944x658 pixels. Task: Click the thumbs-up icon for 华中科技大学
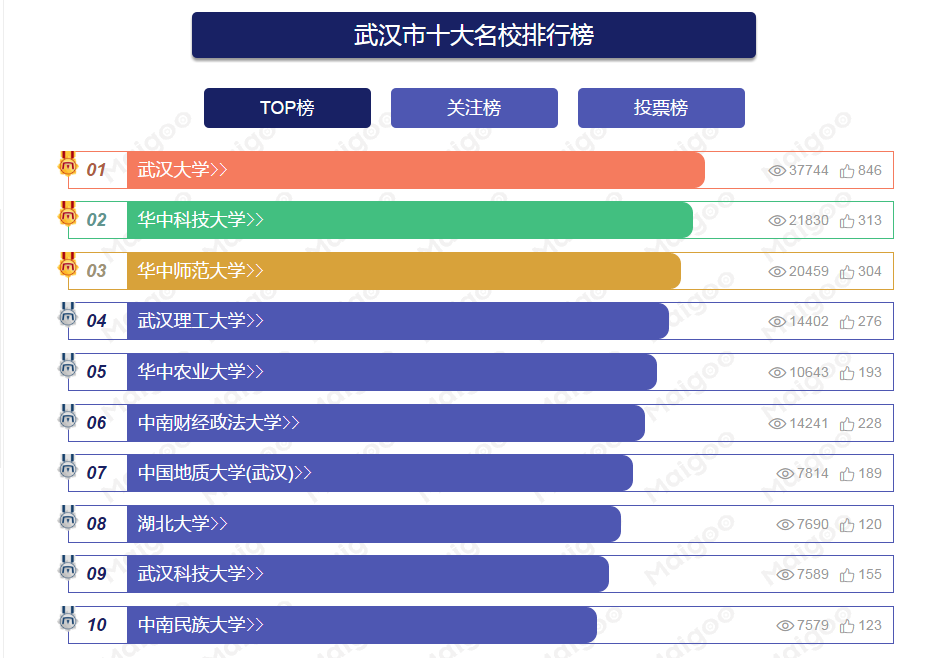pyautogui.click(x=846, y=220)
